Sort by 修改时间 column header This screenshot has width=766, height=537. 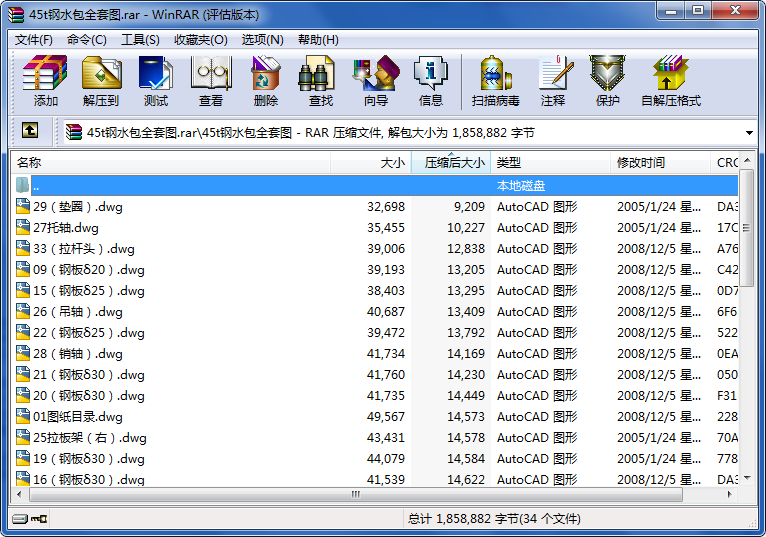660,163
